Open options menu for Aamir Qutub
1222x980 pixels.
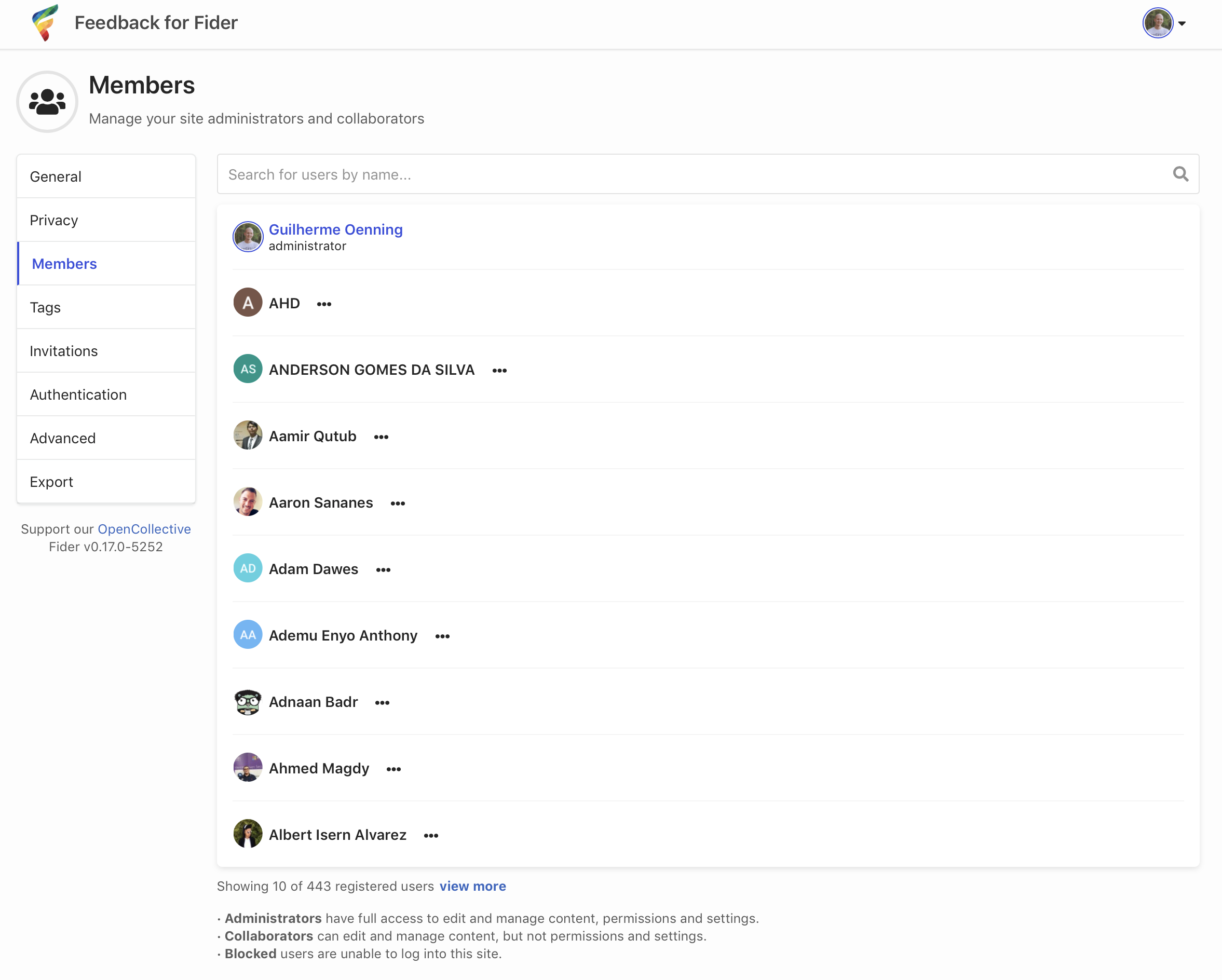382,437
